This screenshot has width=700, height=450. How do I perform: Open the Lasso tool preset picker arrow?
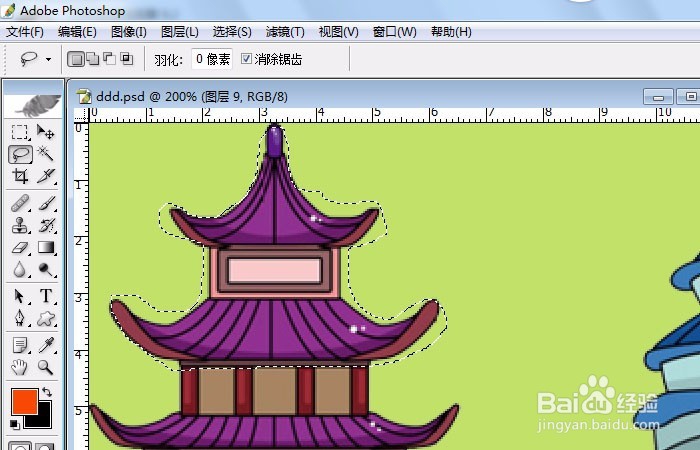click(48, 59)
